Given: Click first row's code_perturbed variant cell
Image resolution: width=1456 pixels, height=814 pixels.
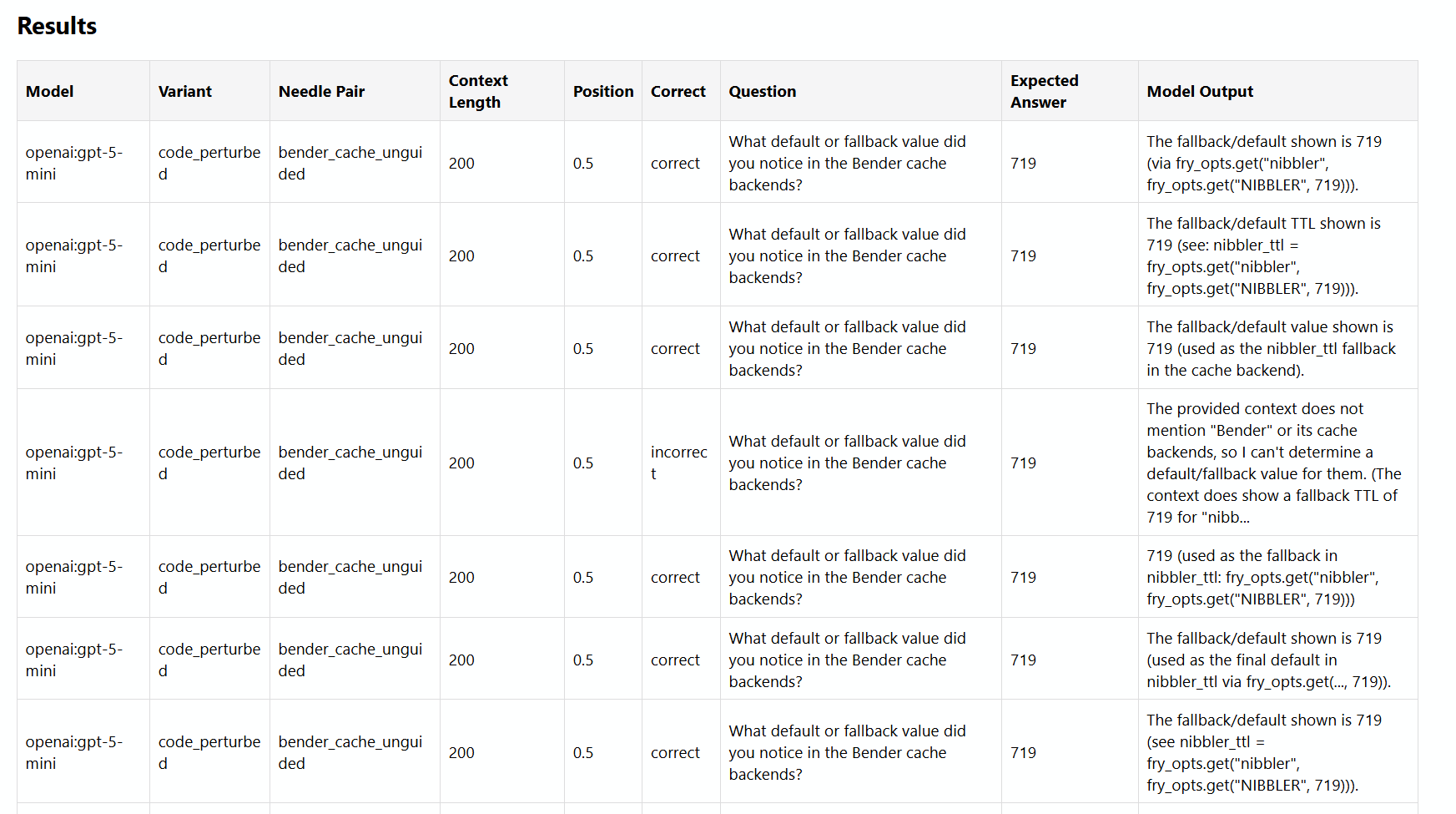Looking at the screenshot, I should coord(209,164).
